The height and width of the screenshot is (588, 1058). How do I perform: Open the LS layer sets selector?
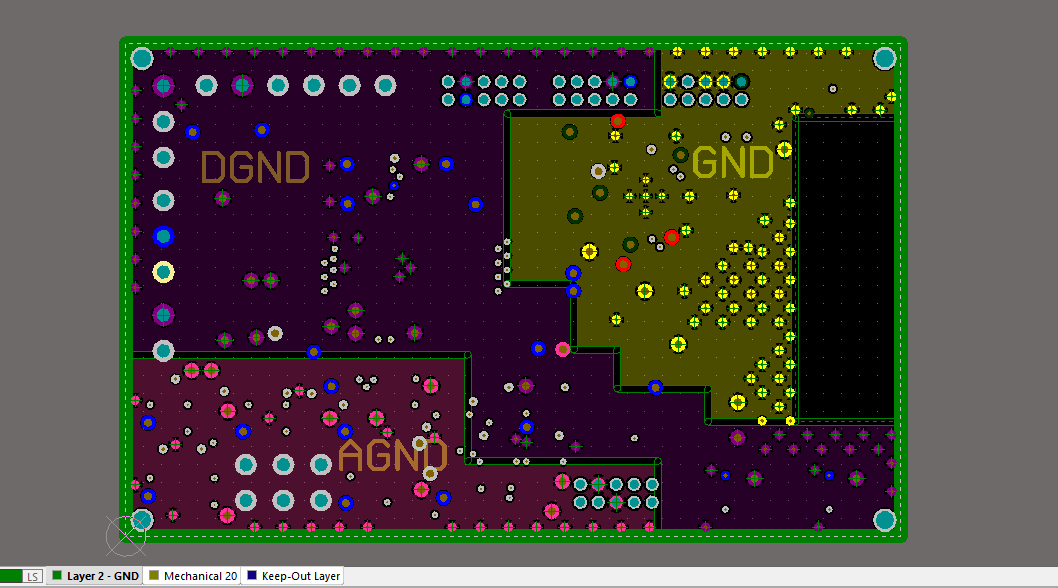pos(31,576)
